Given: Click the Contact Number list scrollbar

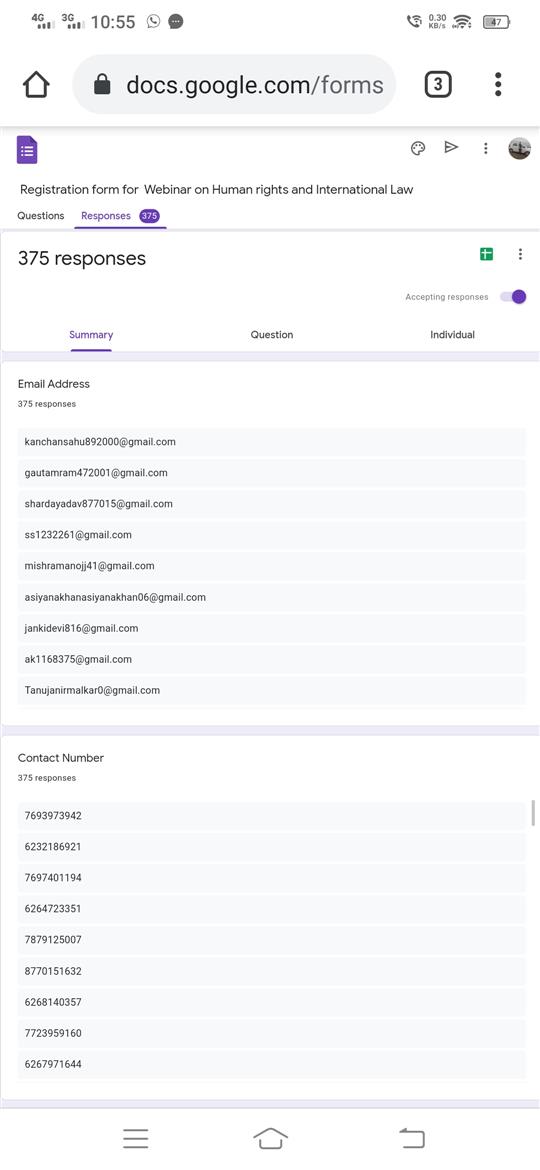Looking at the screenshot, I should (x=533, y=813).
